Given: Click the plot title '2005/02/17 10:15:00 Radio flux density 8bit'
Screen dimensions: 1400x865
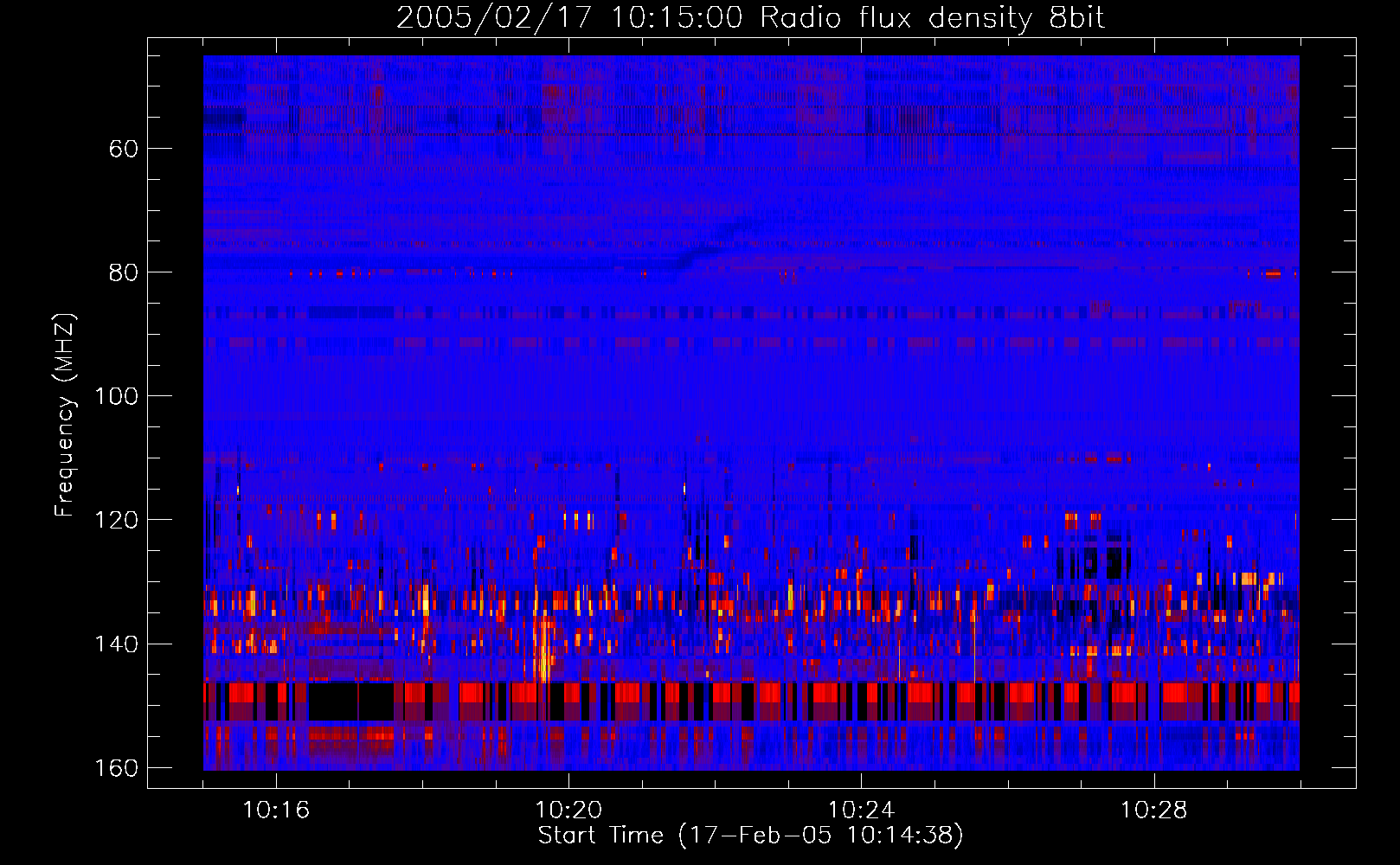Looking at the screenshot, I should 750,18.
